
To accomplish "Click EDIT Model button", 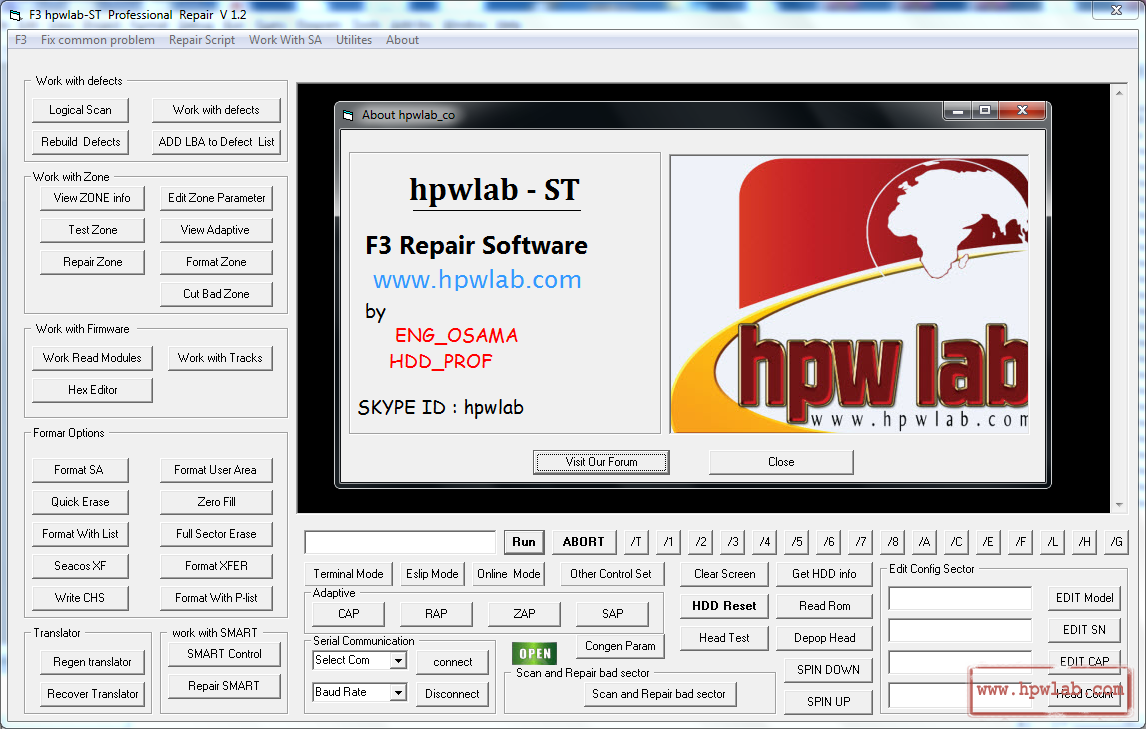I will pos(1085,597).
